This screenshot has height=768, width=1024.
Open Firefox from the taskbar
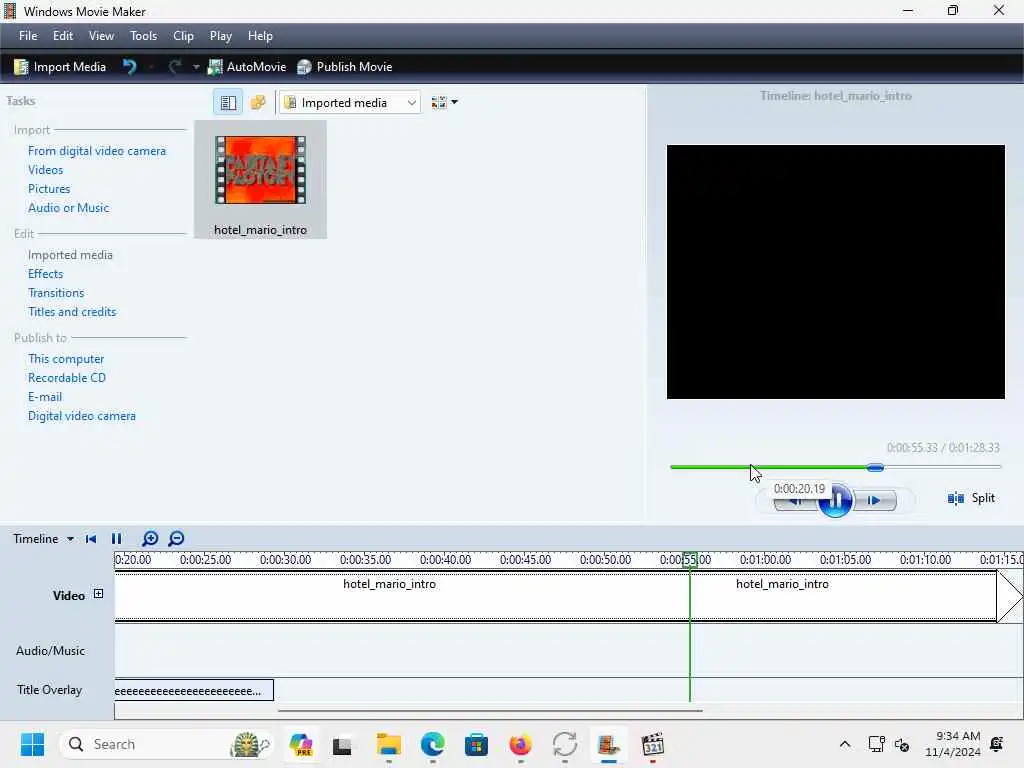[520, 744]
